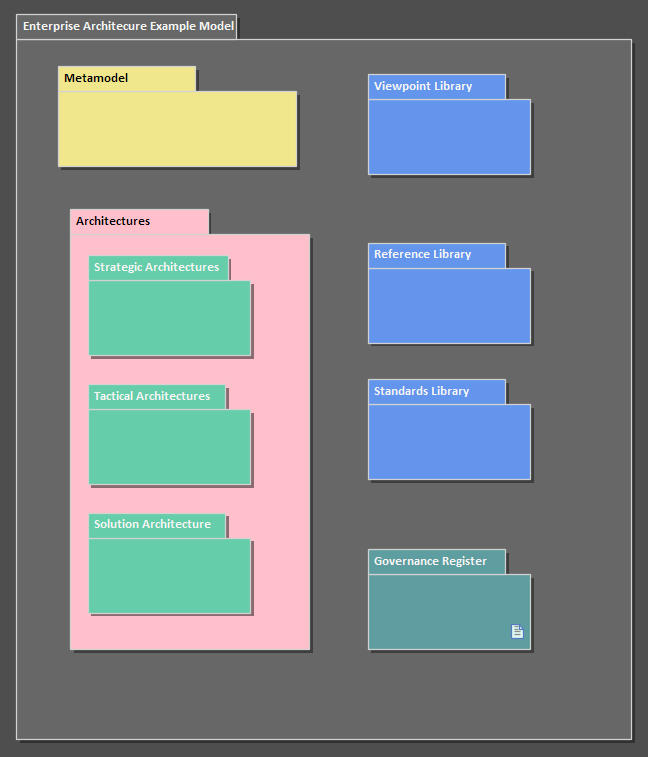The height and width of the screenshot is (757, 648).
Task: Click the green Tactical Architectures package body
Action: (x=169, y=447)
